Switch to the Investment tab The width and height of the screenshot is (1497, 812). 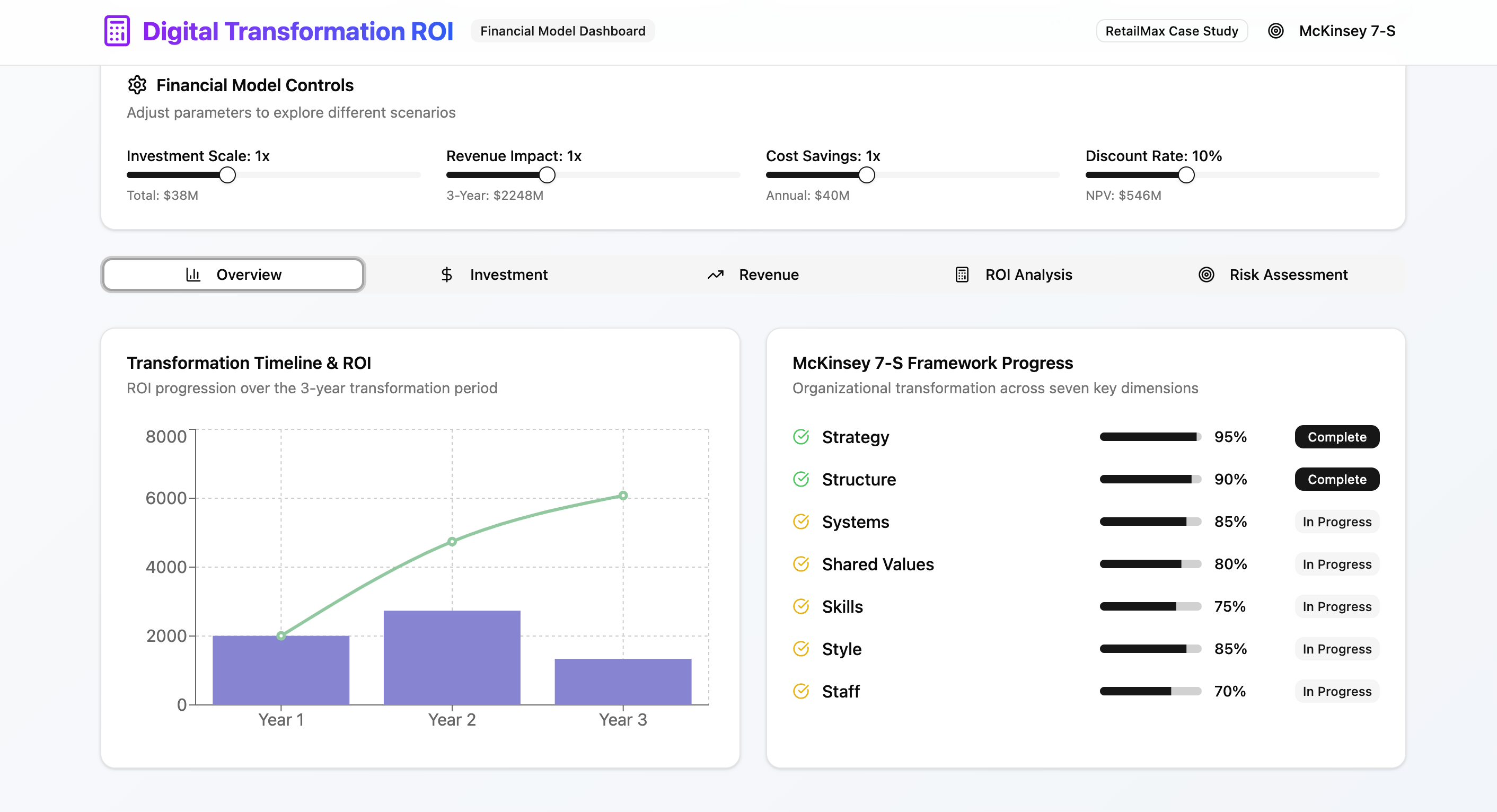point(494,275)
